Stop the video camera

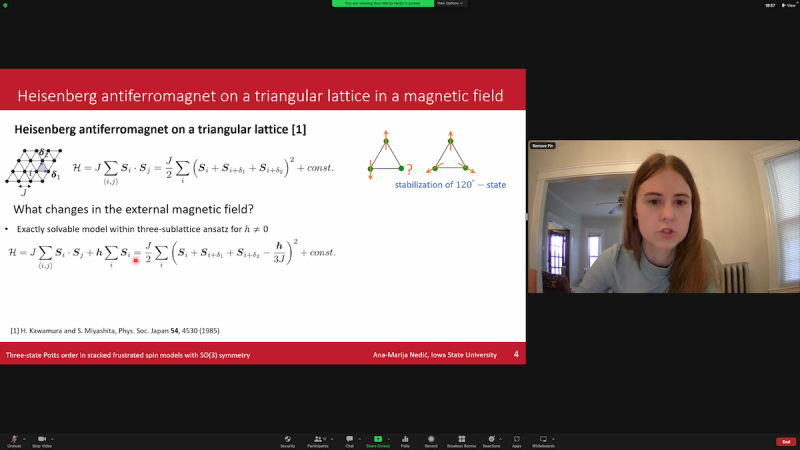tap(42, 441)
